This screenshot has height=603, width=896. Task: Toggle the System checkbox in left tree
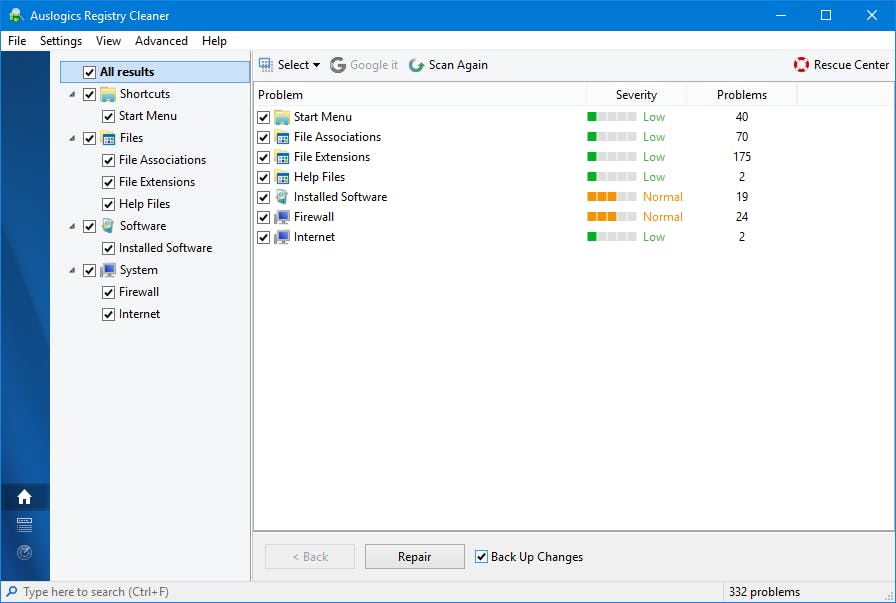tap(89, 270)
